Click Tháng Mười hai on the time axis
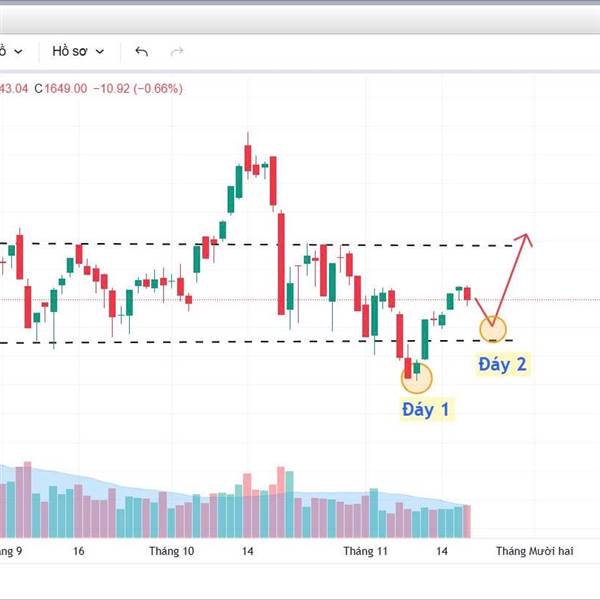Image resolution: width=600 pixels, height=600 pixels. point(535,551)
